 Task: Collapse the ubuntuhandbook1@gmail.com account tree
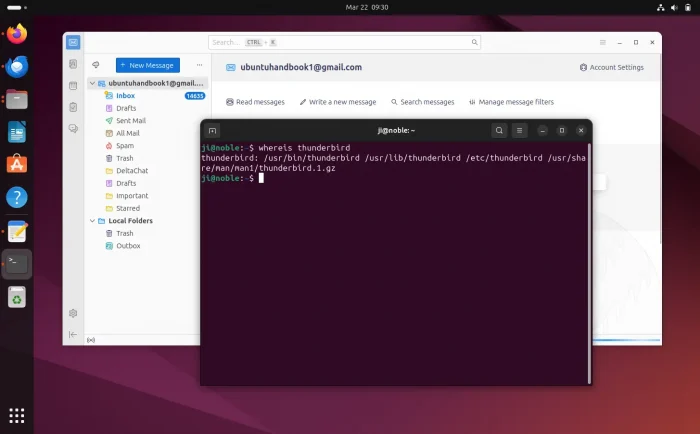92,83
